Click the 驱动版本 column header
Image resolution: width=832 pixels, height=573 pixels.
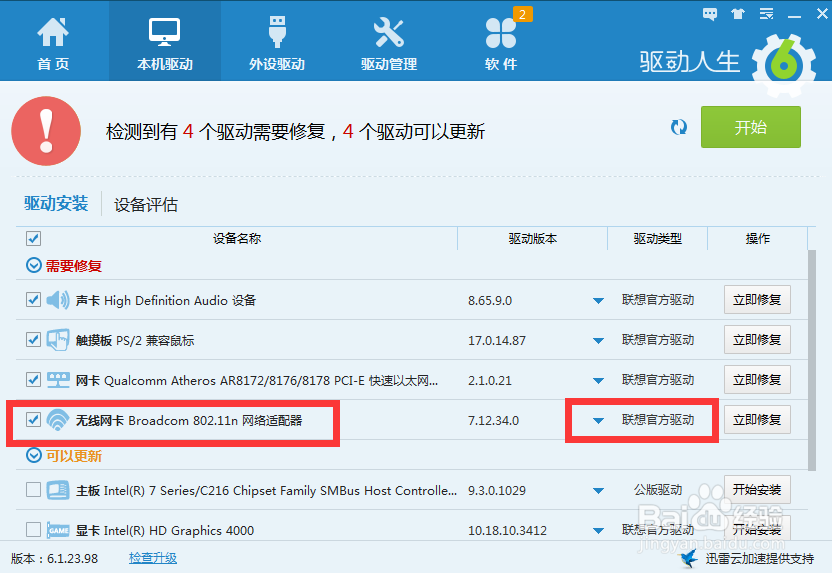coord(533,239)
